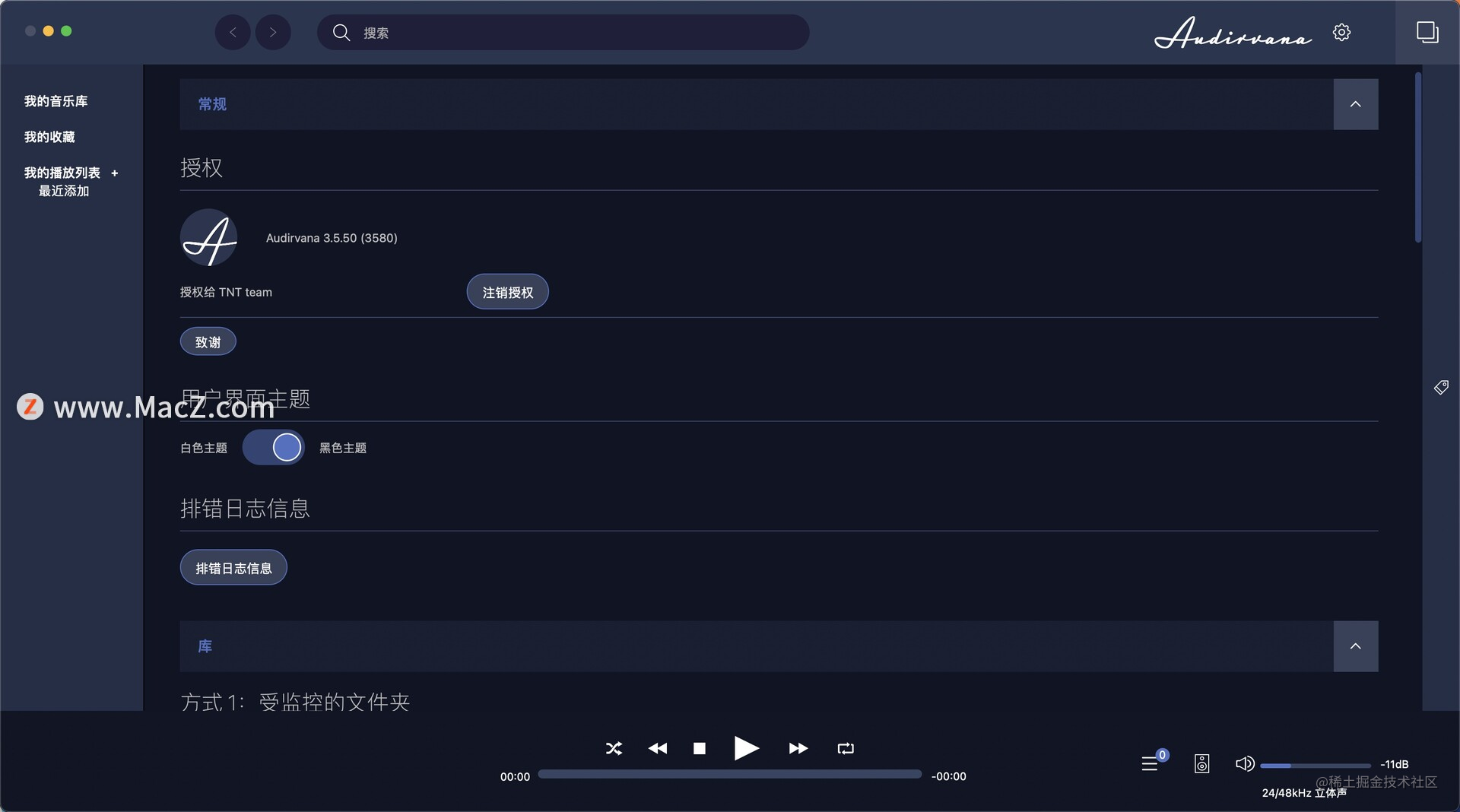Click the add playlist plus sign
The height and width of the screenshot is (812, 1460).
coord(115,173)
